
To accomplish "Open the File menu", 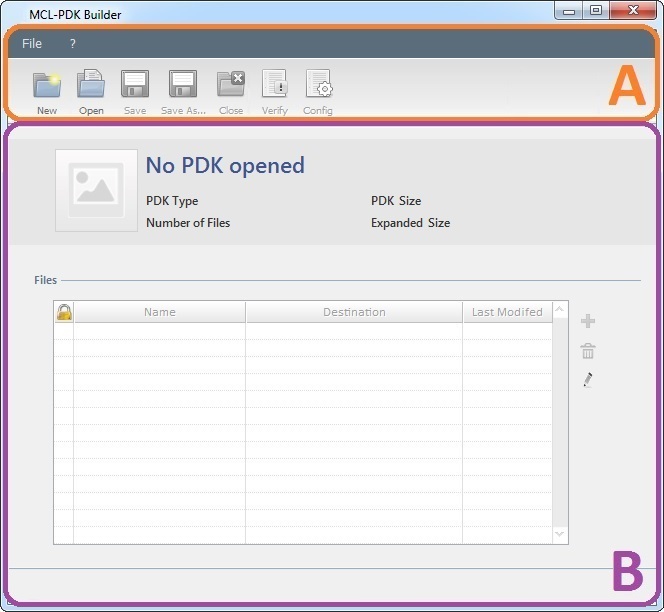I will [32, 44].
